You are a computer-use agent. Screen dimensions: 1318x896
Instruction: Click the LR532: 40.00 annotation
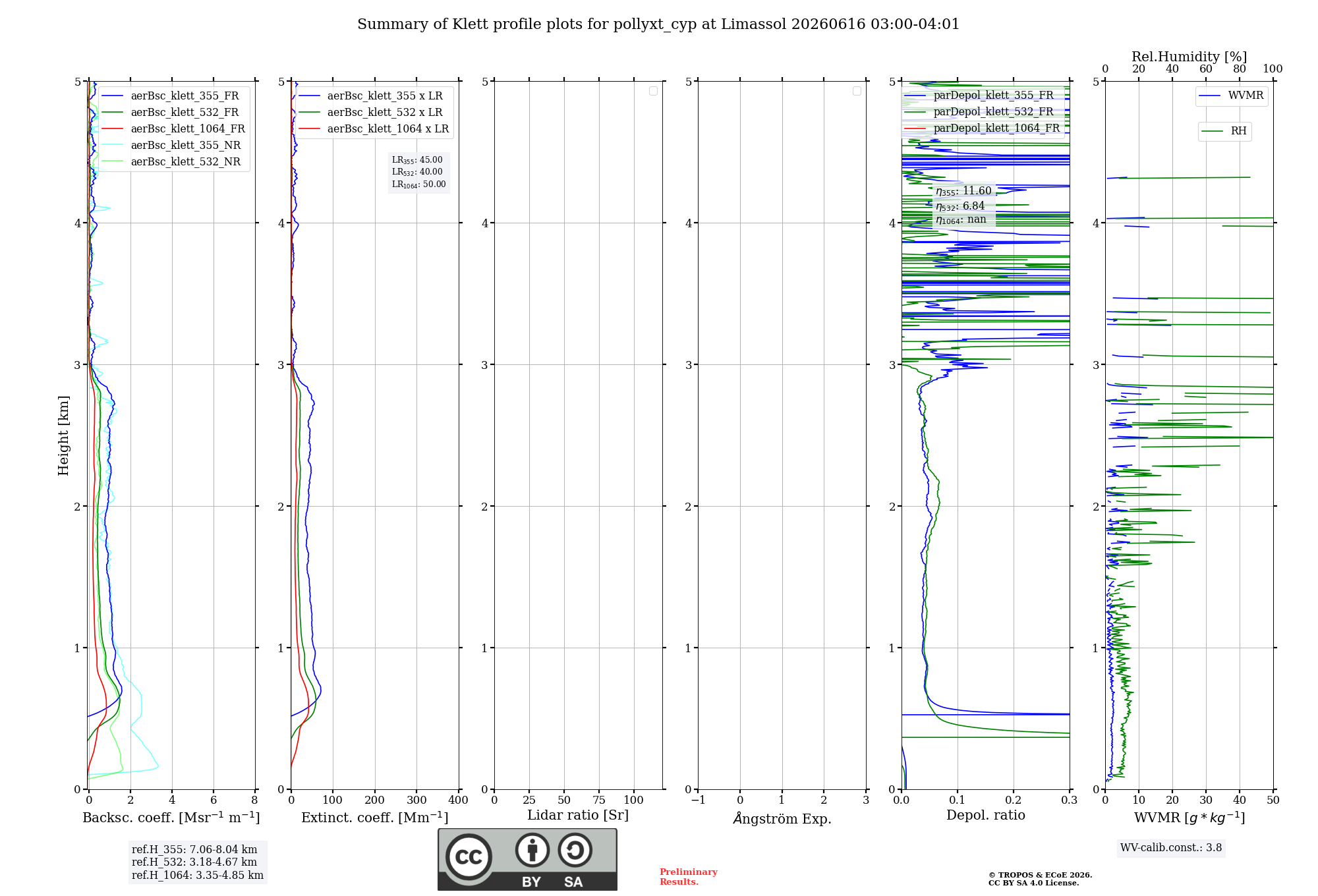[x=417, y=172]
